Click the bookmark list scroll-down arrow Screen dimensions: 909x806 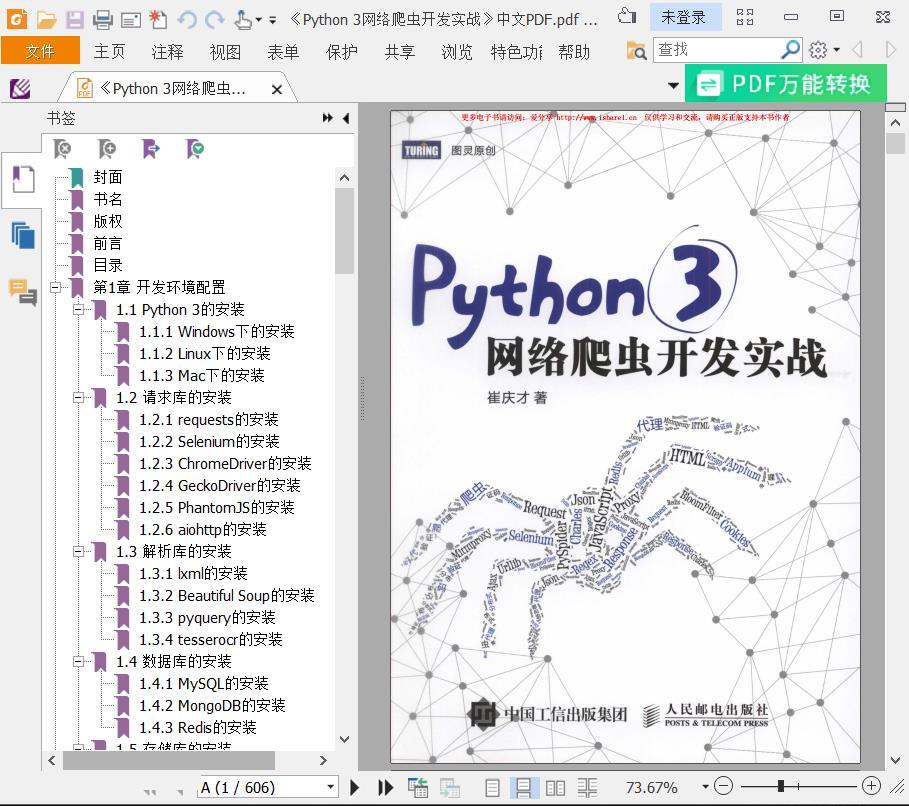tap(344, 739)
